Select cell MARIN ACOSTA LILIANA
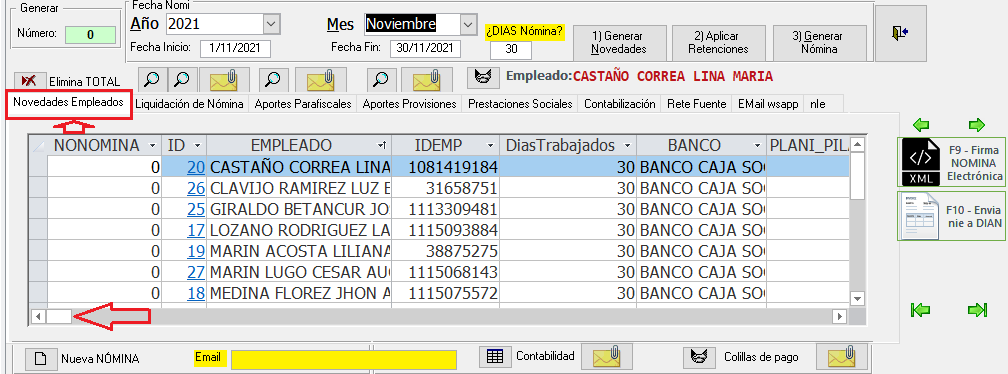This screenshot has height=374, width=1008. click(299, 251)
